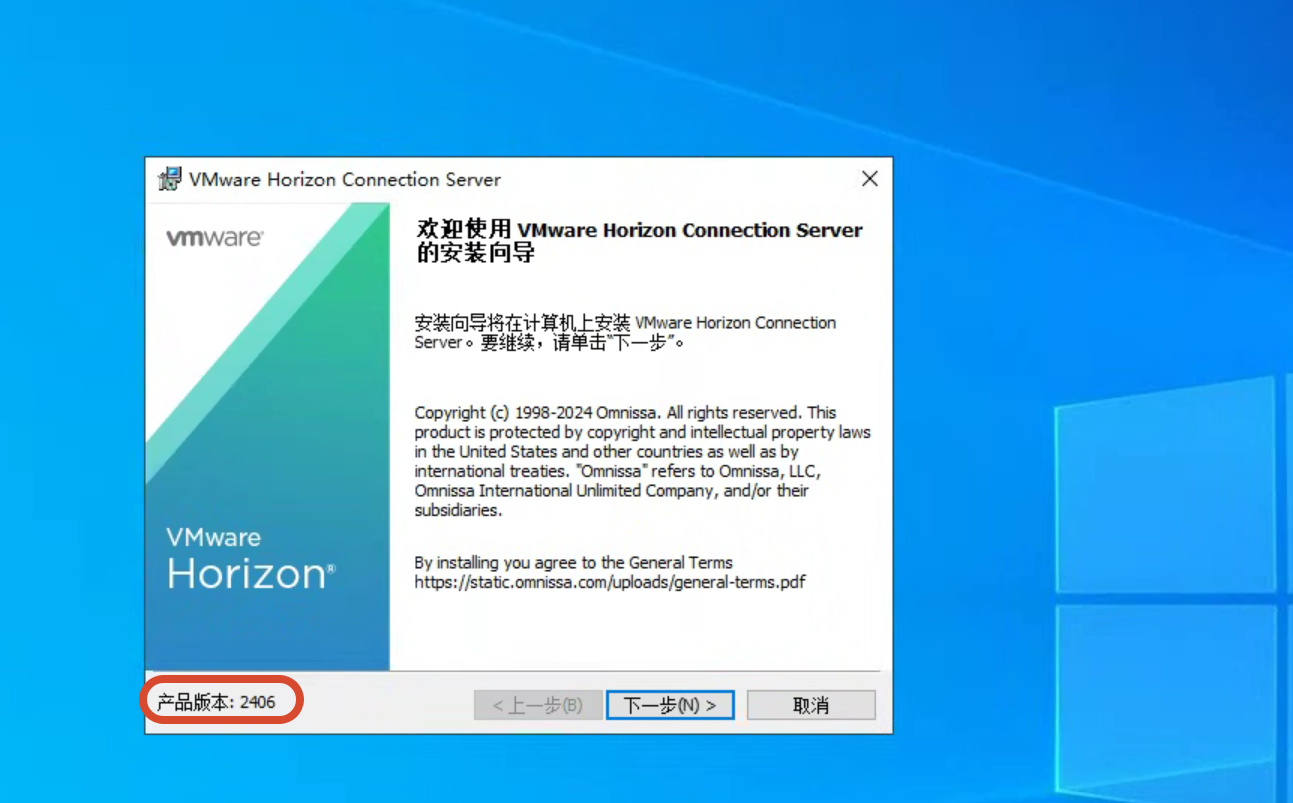Screen dimensions: 1293x803
Task: Click the window title VMware Horizon Connection Server
Action: 345,180
